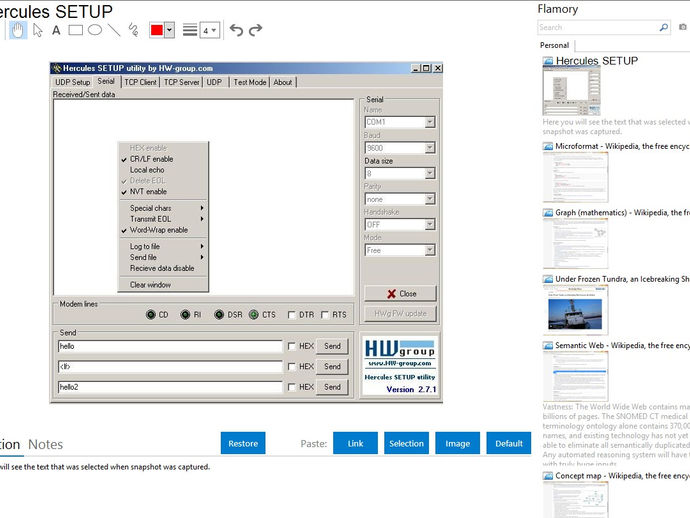Click Send button for hello row

(332, 346)
